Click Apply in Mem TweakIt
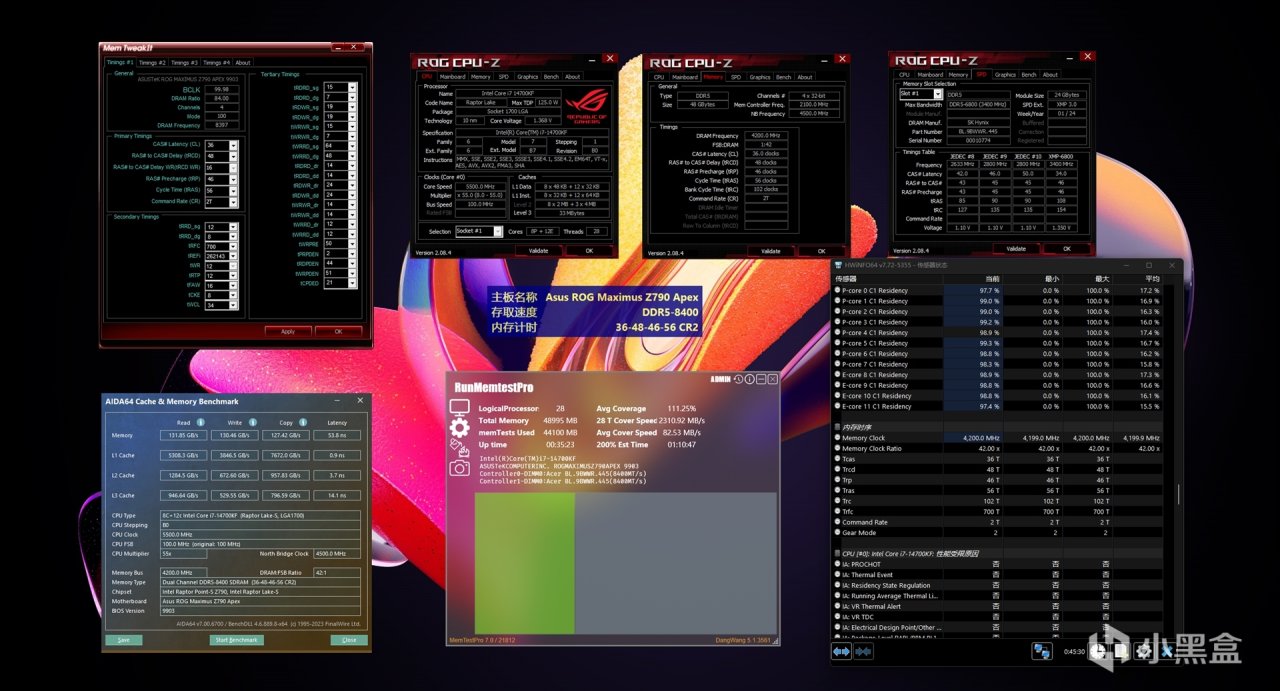 pos(288,331)
